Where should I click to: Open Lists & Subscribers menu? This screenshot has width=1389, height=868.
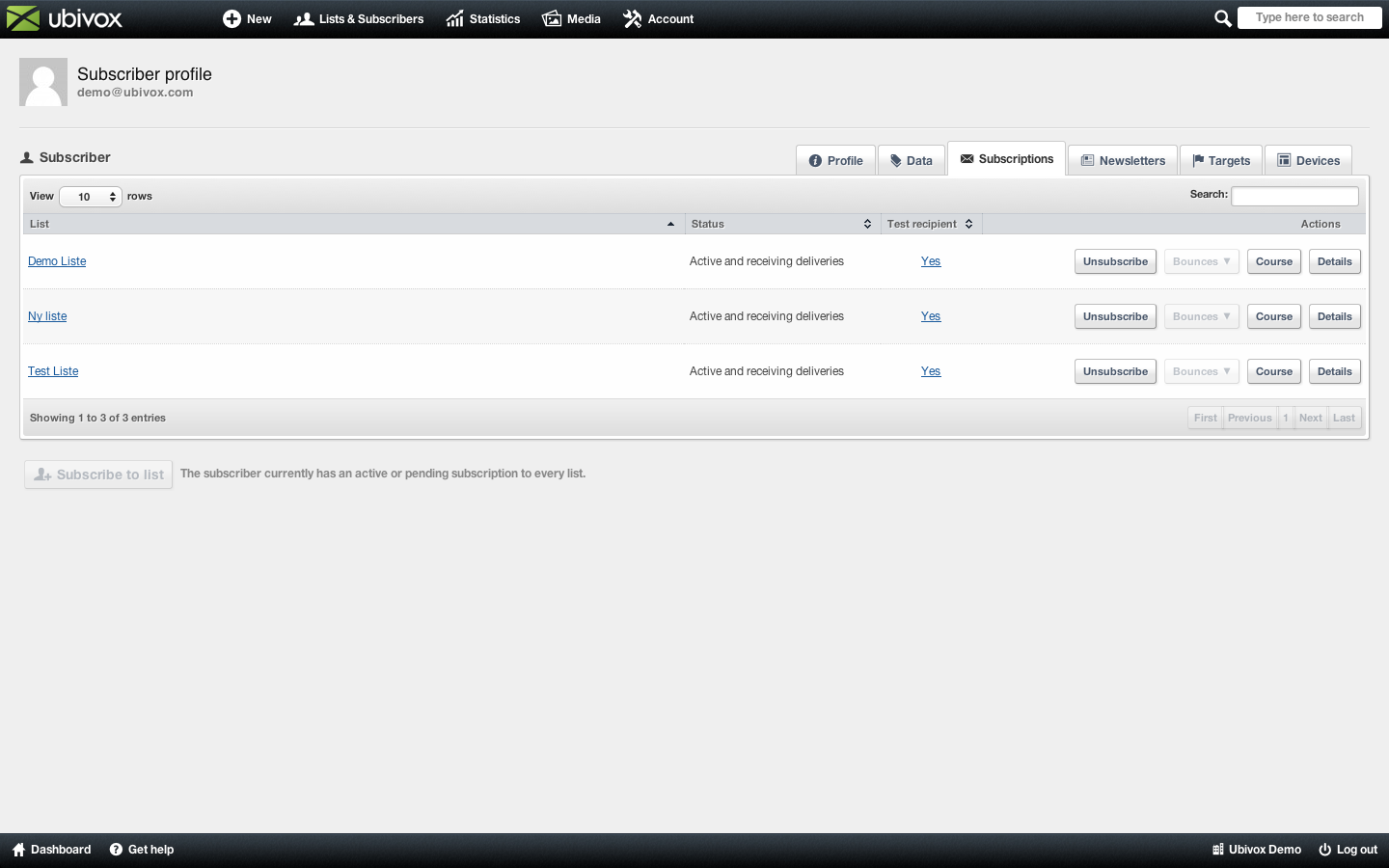[359, 18]
